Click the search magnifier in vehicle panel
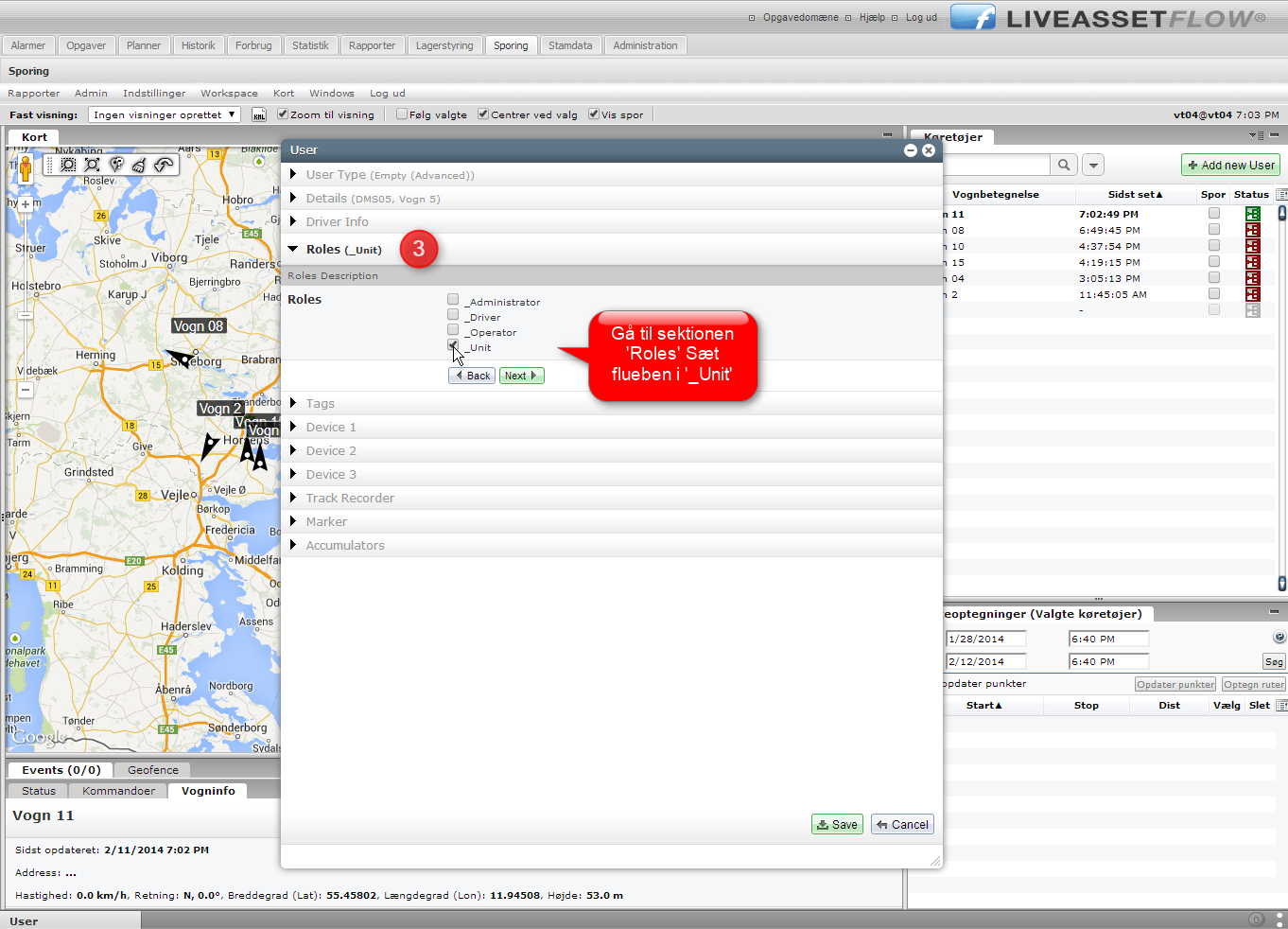 (1064, 165)
